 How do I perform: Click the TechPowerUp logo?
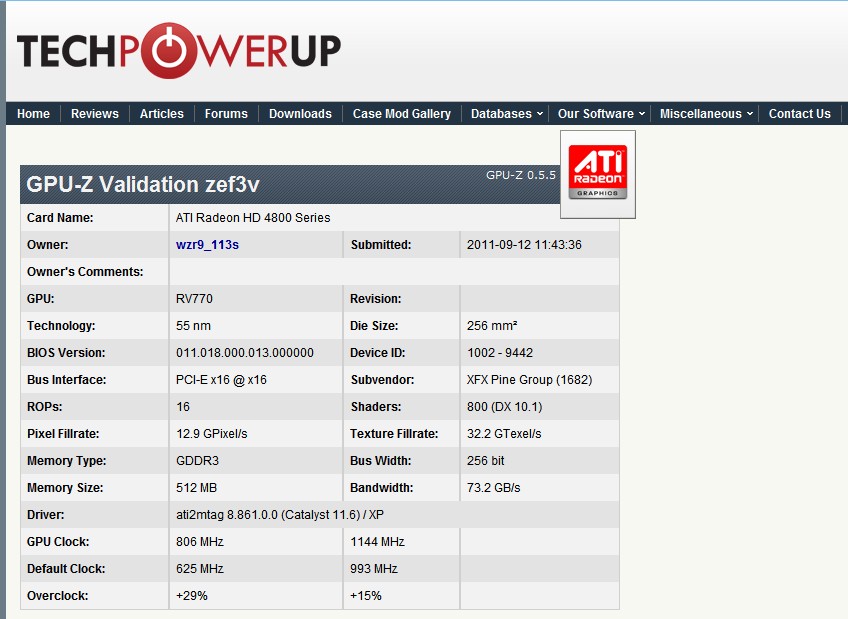pyautogui.click(x=179, y=50)
